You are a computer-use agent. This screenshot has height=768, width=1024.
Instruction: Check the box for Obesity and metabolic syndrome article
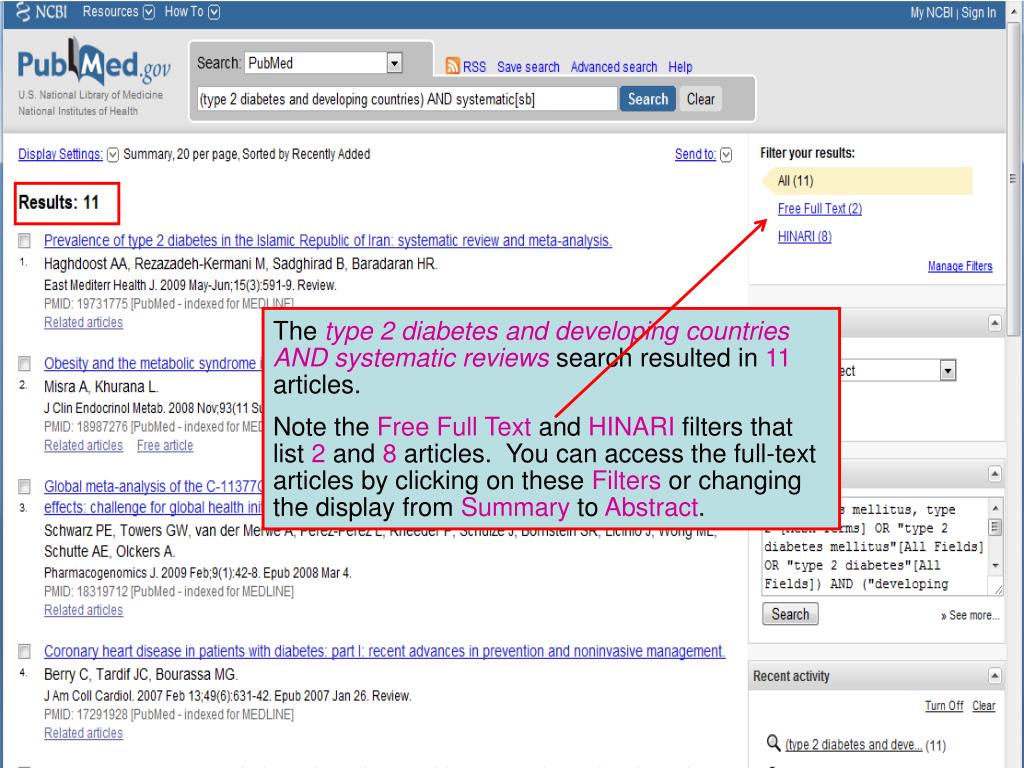[x=24, y=363]
